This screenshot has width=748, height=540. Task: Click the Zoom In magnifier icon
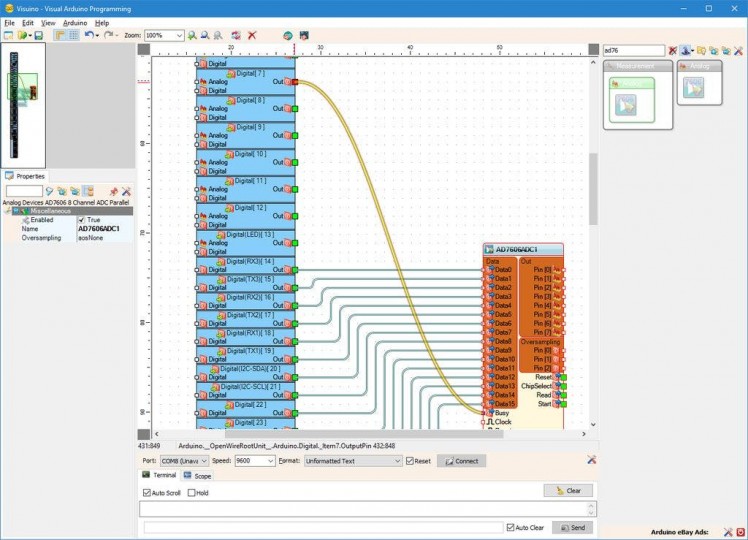pyautogui.click(x=193, y=35)
